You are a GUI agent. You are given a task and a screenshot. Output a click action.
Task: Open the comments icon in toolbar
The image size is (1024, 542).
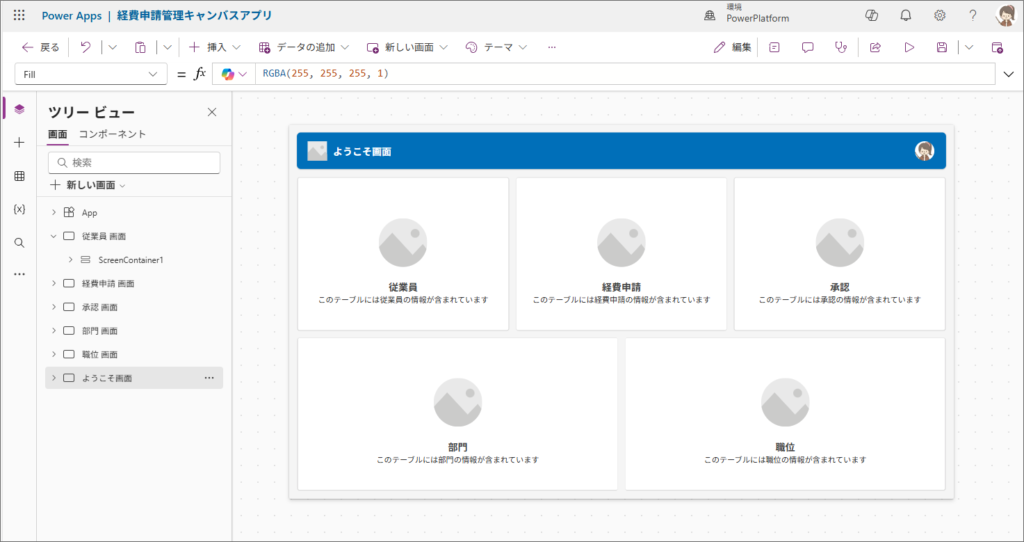click(x=807, y=47)
